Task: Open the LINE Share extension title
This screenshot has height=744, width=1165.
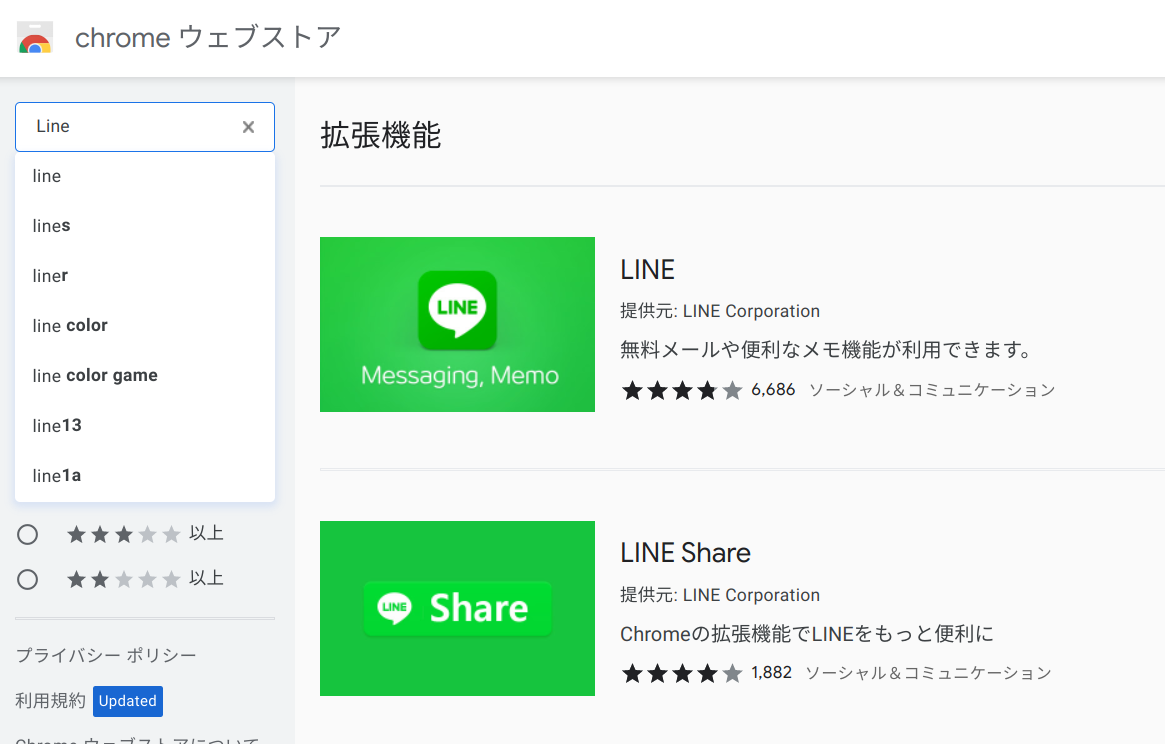Action: (x=685, y=553)
